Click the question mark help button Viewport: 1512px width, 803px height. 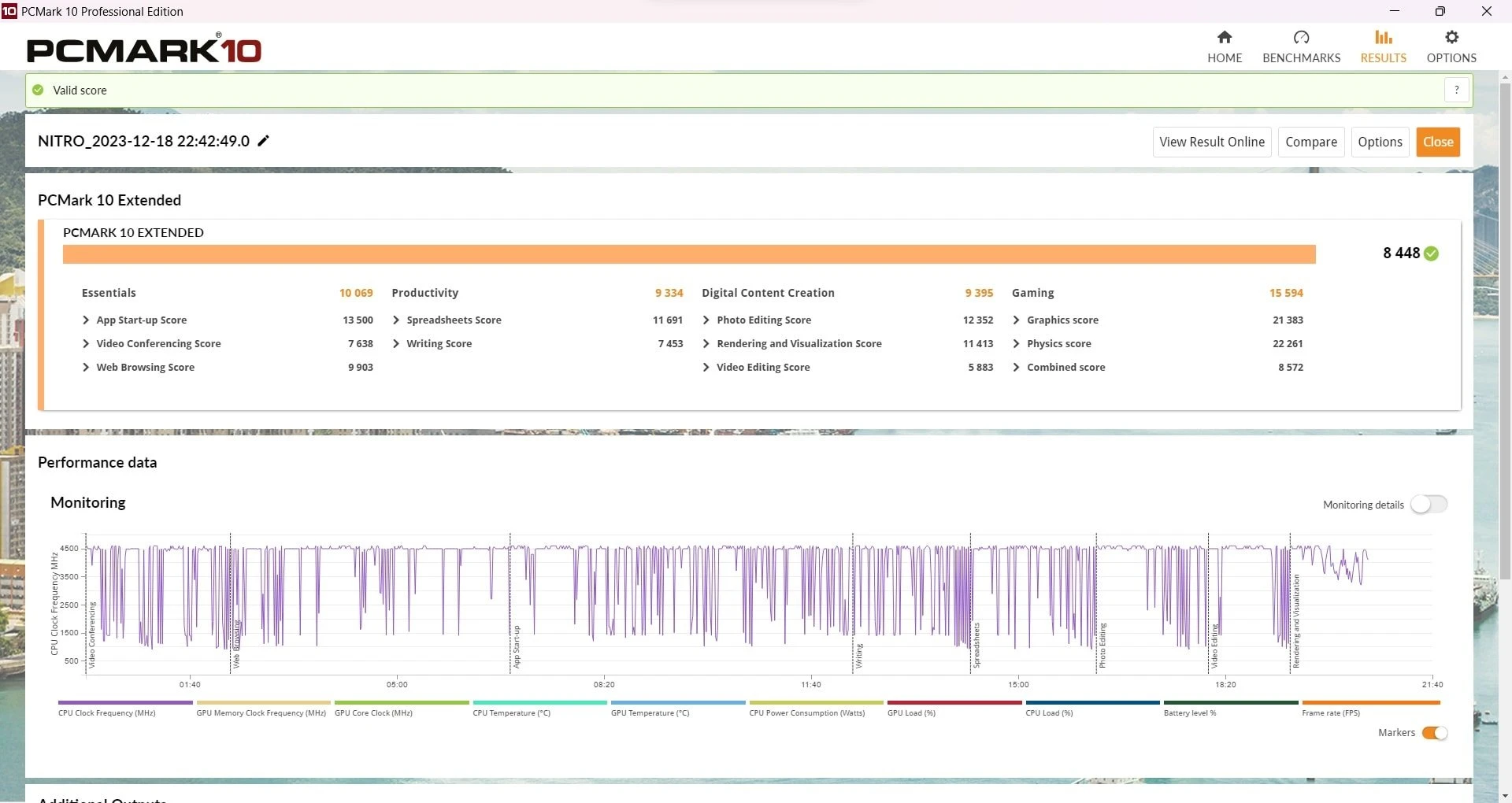pyautogui.click(x=1457, y=90)
